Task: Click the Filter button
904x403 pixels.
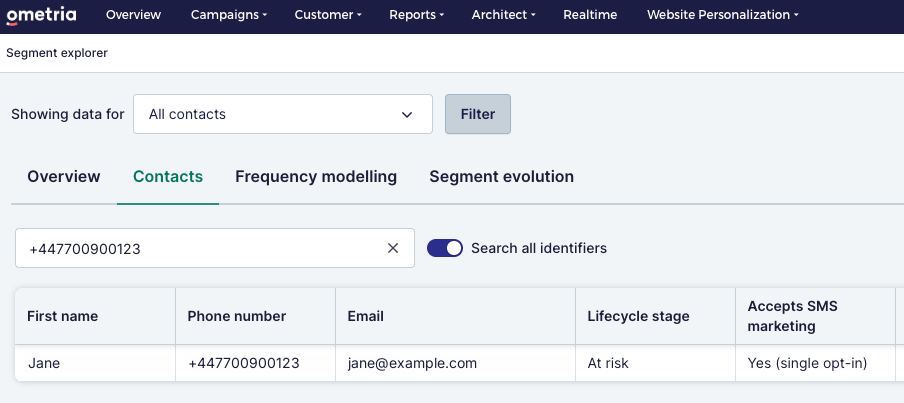Action: tap(478, 114)
